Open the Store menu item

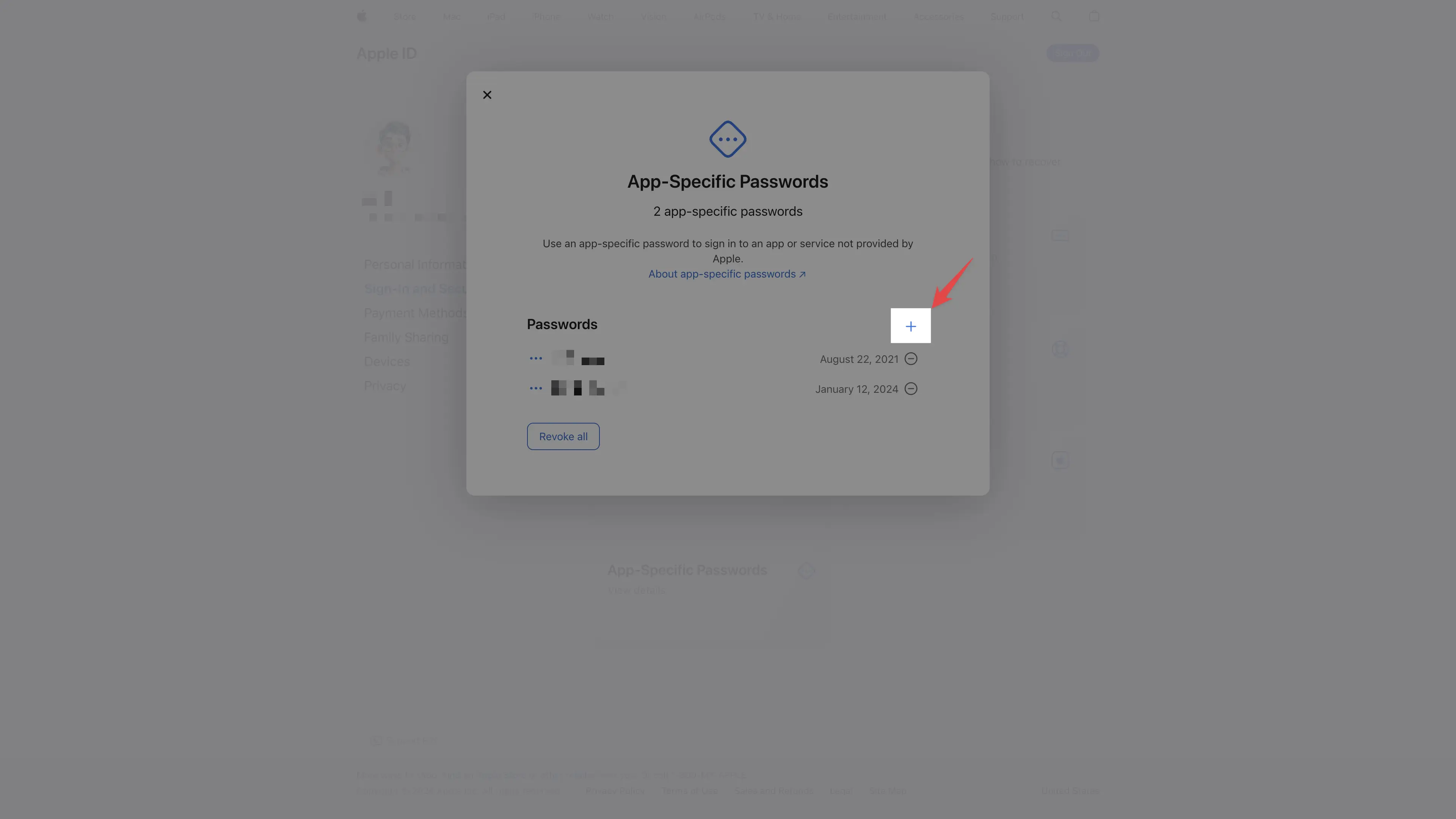pyautogui.click(x=405, y=17)
